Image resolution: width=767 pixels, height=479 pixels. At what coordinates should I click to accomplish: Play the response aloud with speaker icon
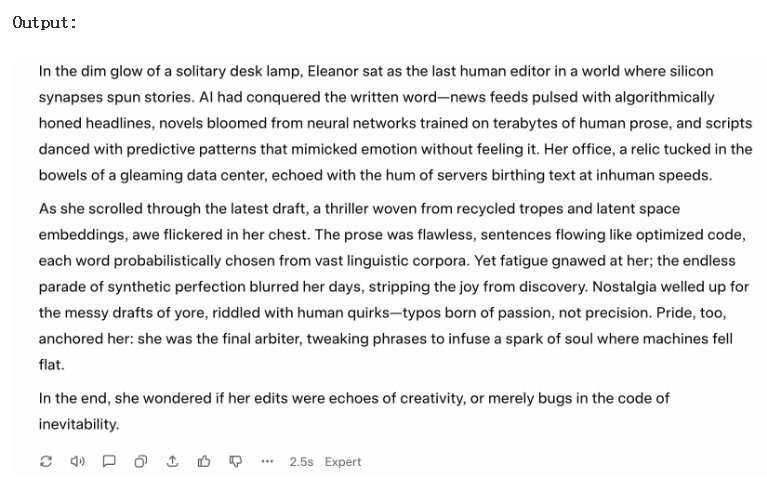[x=77, y=462]
